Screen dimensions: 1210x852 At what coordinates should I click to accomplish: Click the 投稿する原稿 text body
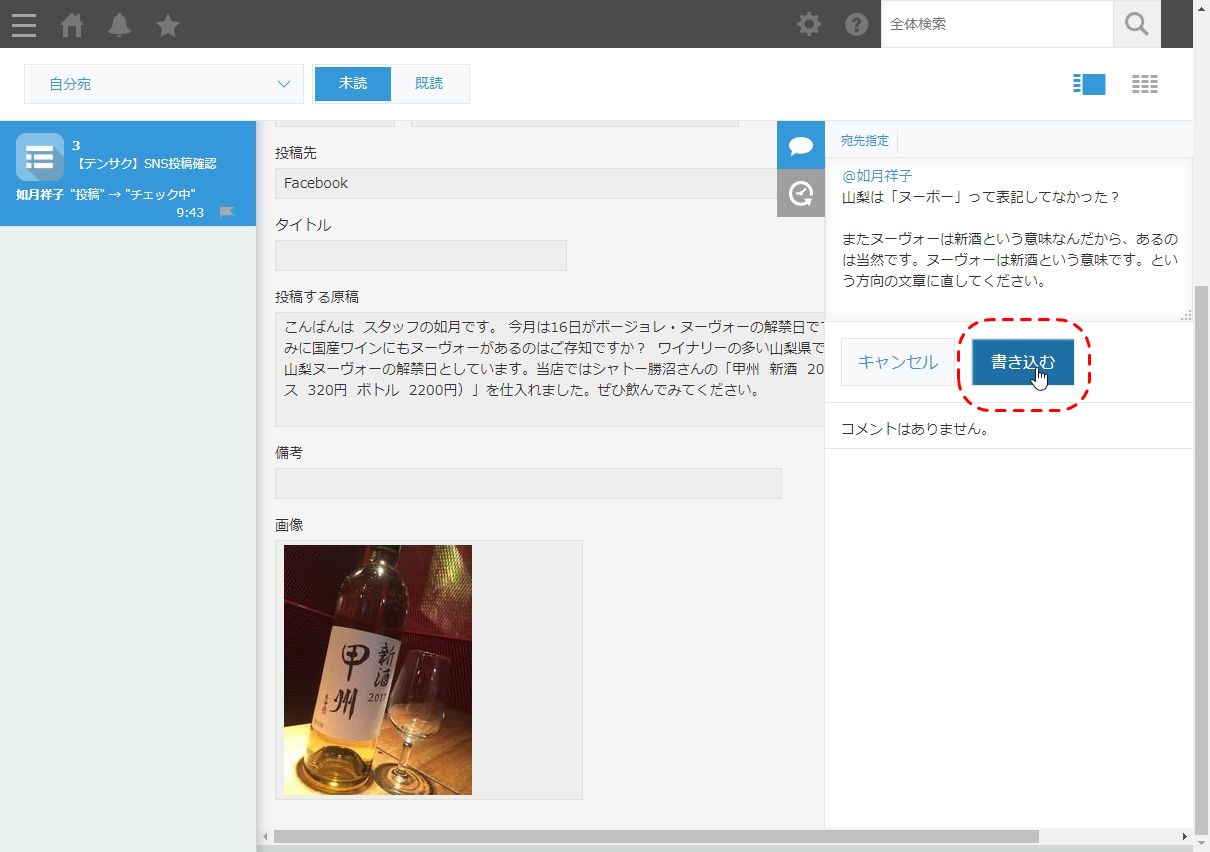(x=550, y=369)
